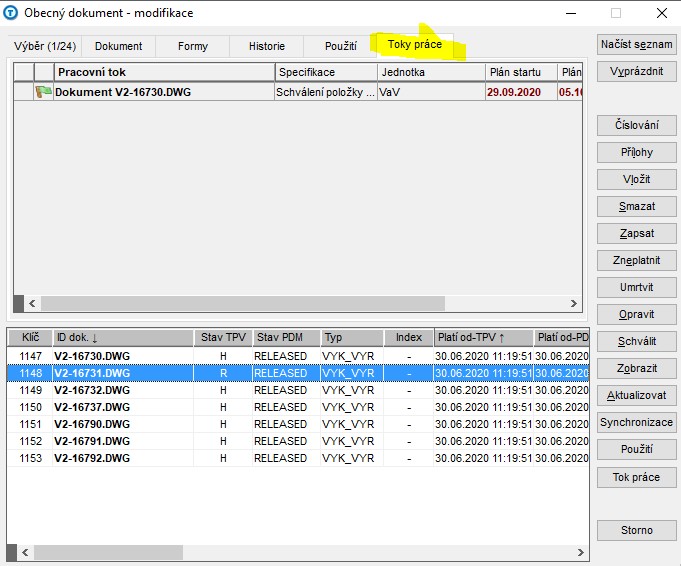Screen dimensions: 681x566
Task: Click the Aktualizovat button
Action: (x=636, y=395)
